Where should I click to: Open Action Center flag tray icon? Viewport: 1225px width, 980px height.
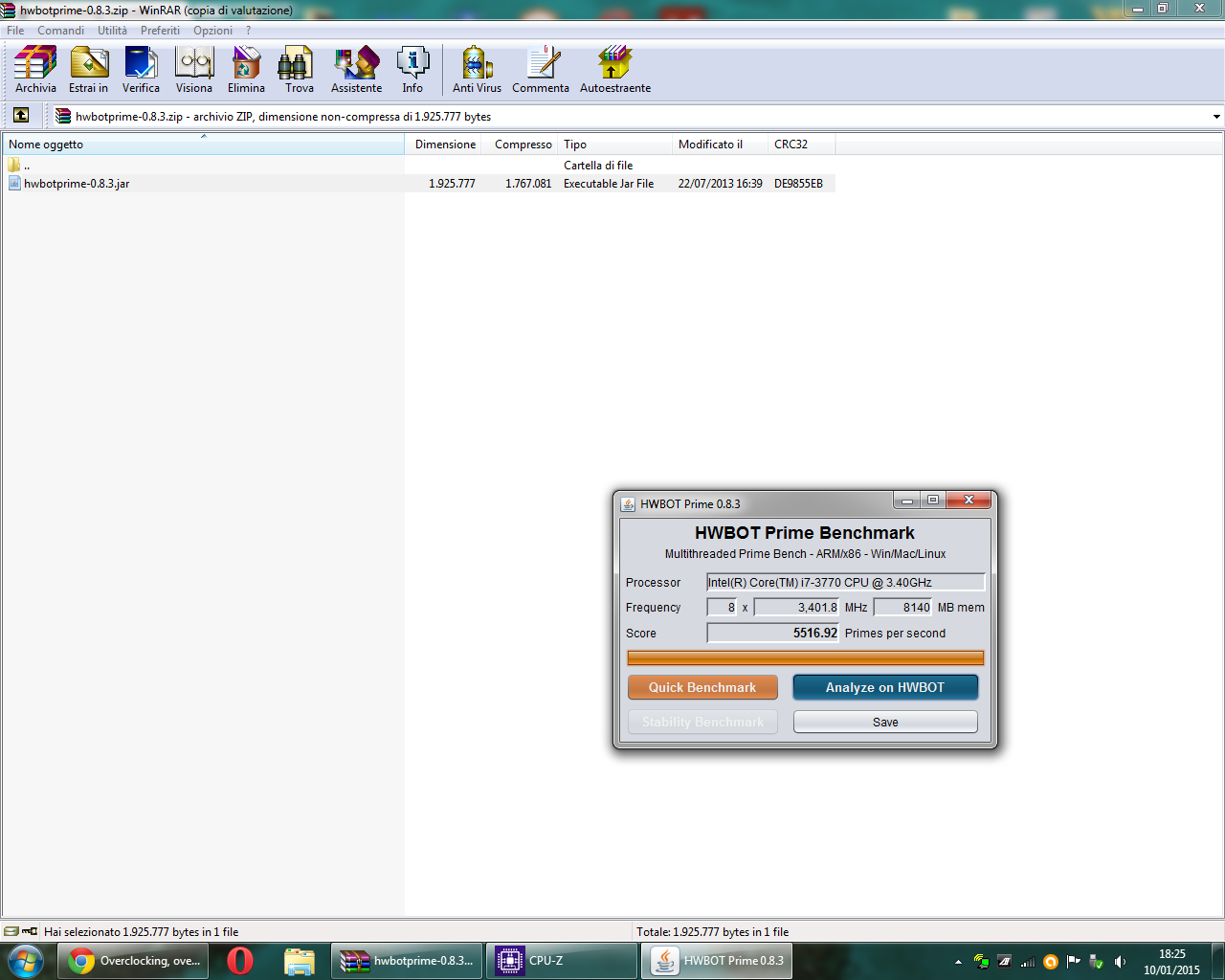[1074, 962]
